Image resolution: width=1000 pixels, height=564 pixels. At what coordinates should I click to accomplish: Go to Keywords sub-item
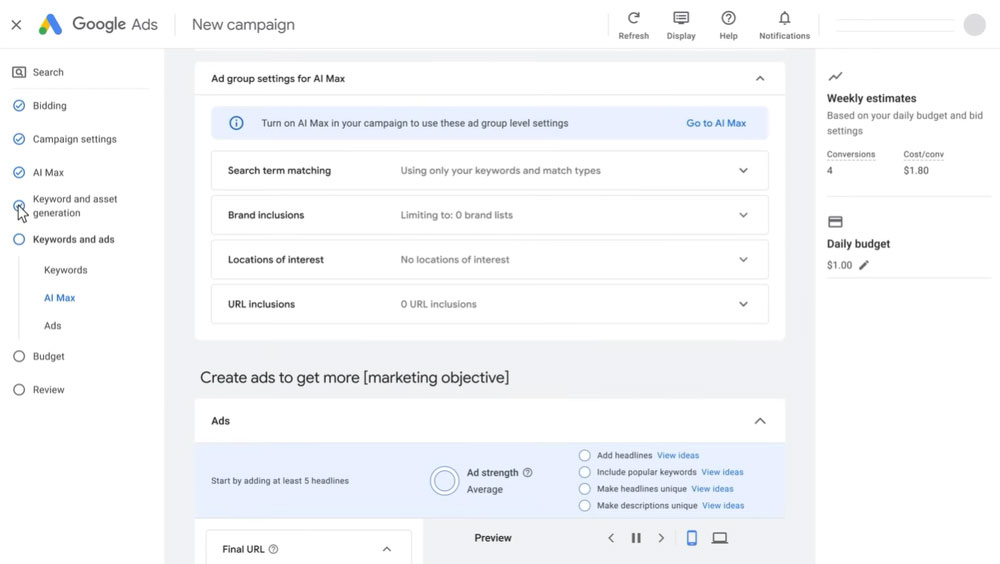(x=66, y=270)
